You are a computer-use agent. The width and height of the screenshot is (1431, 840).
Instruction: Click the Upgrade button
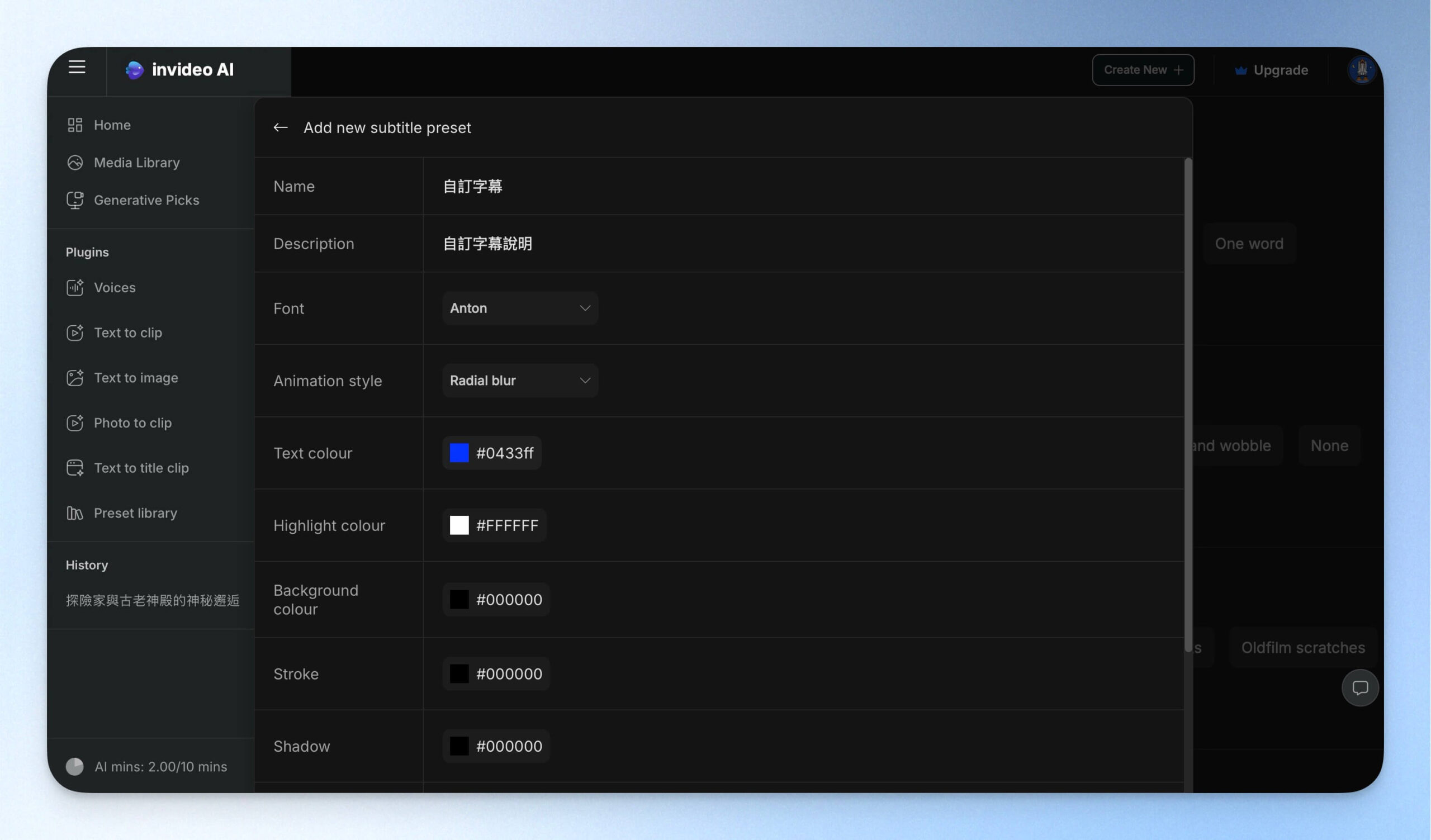click(x=1271, y=70)
